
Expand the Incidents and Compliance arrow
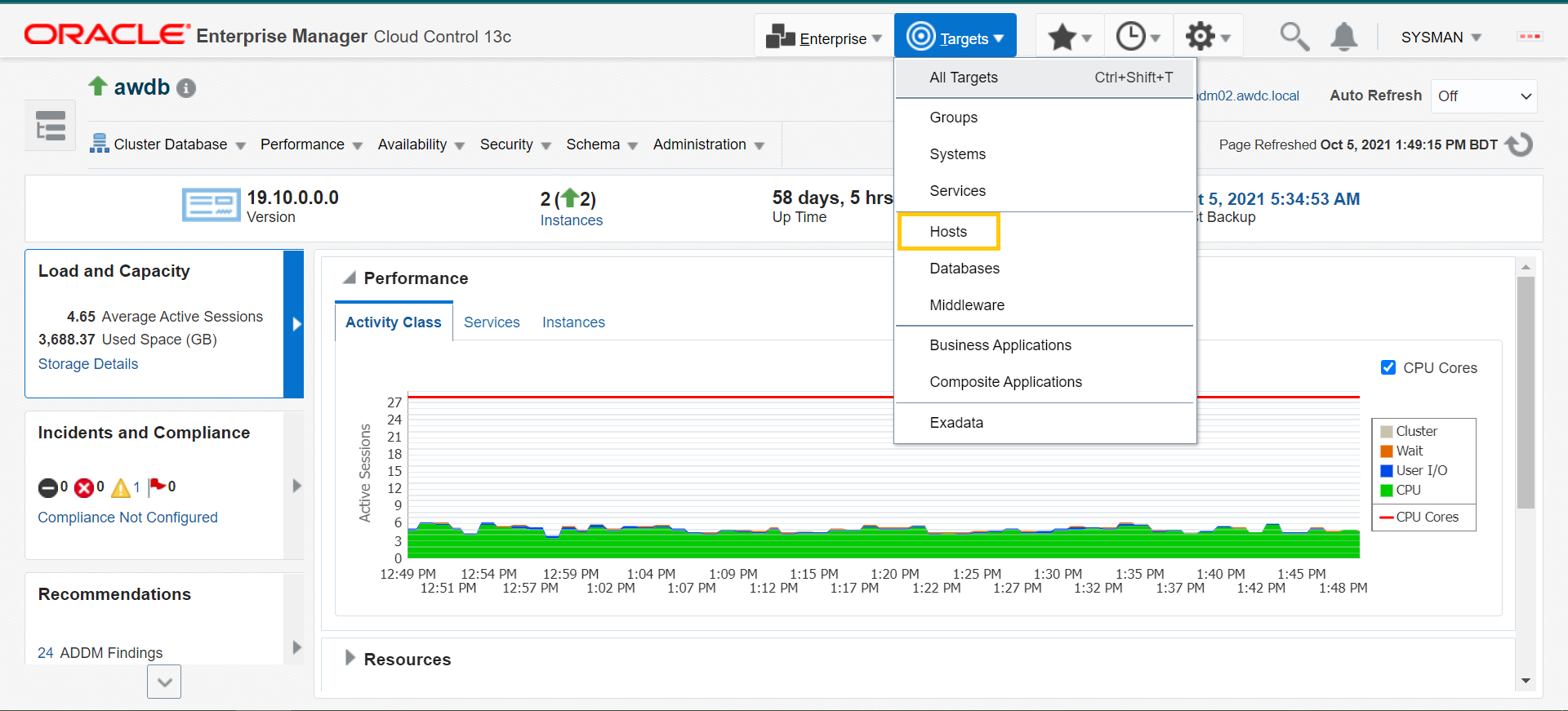click(296, 486)
